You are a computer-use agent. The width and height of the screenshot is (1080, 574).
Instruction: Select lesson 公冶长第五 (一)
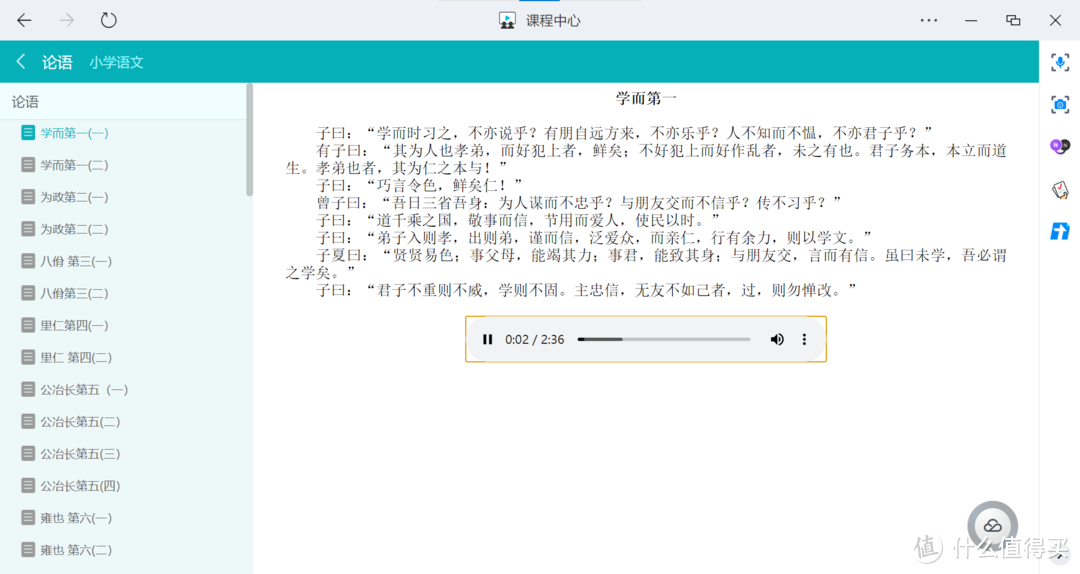click(84, 389)
